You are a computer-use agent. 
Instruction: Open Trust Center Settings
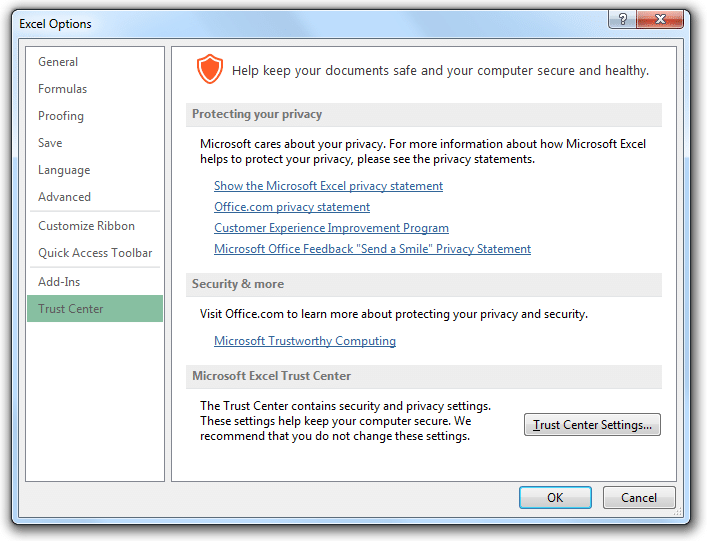pyautogui.click(x=592, y=425)
